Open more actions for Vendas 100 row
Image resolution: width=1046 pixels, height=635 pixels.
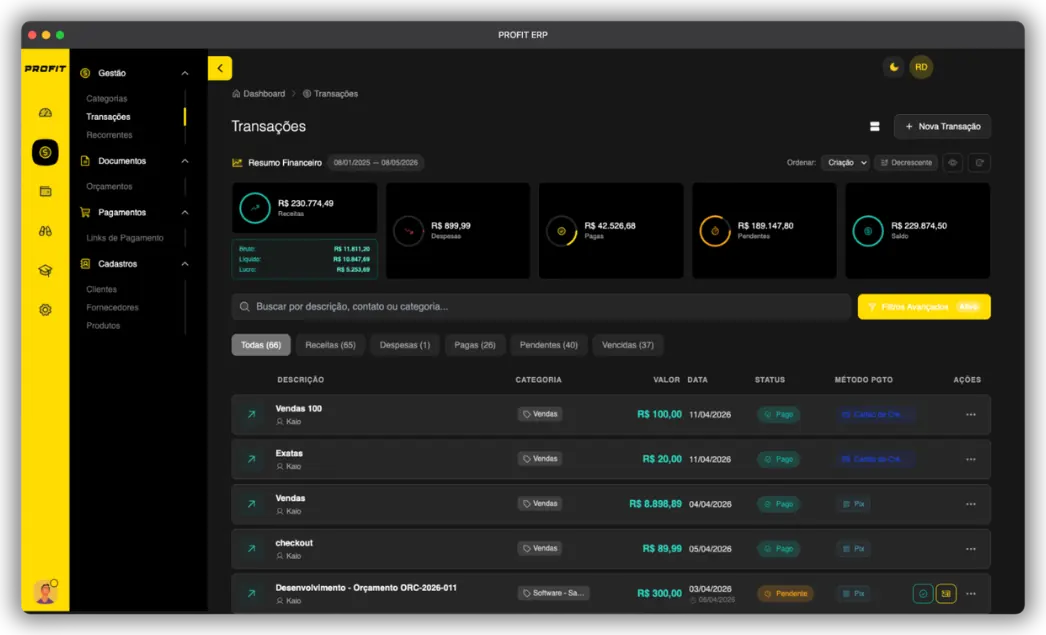pos(971,415)
